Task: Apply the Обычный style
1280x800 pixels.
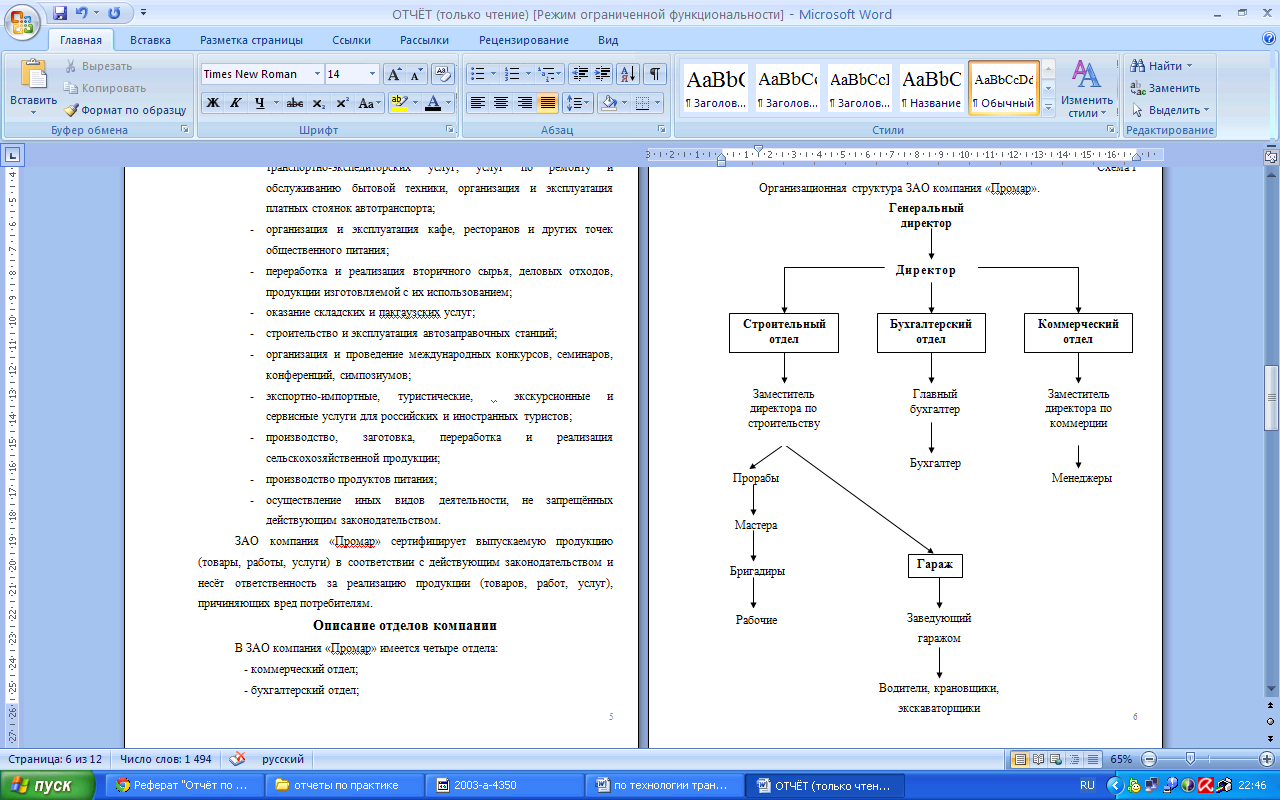Action: (1004, 88)
